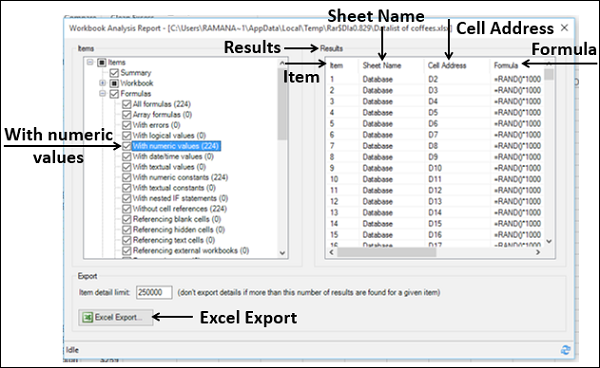Collapse the Formulas tree node

102,93
